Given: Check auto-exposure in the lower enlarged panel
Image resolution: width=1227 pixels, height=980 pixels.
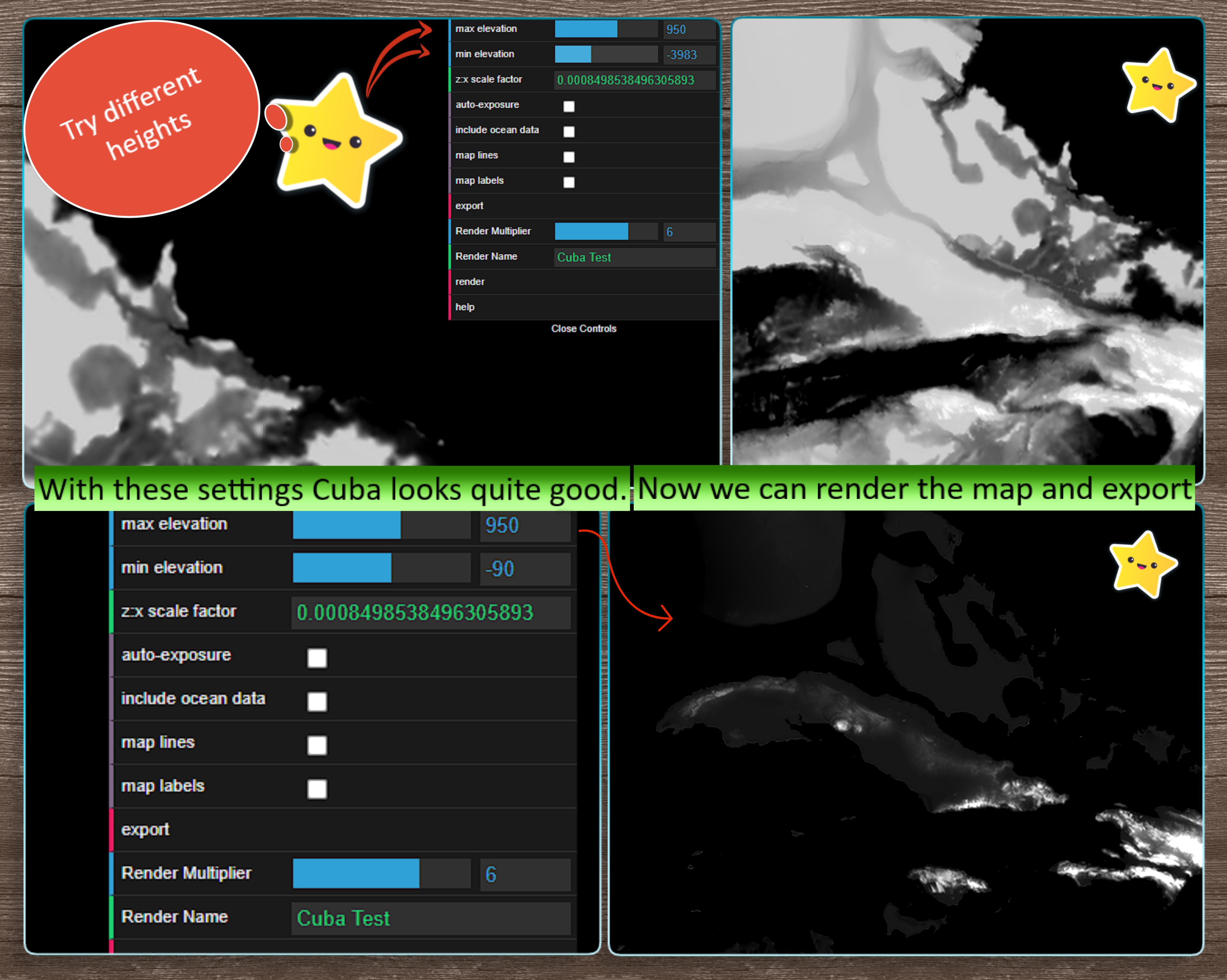Looking at the screenshot, I should click(317, 658).
